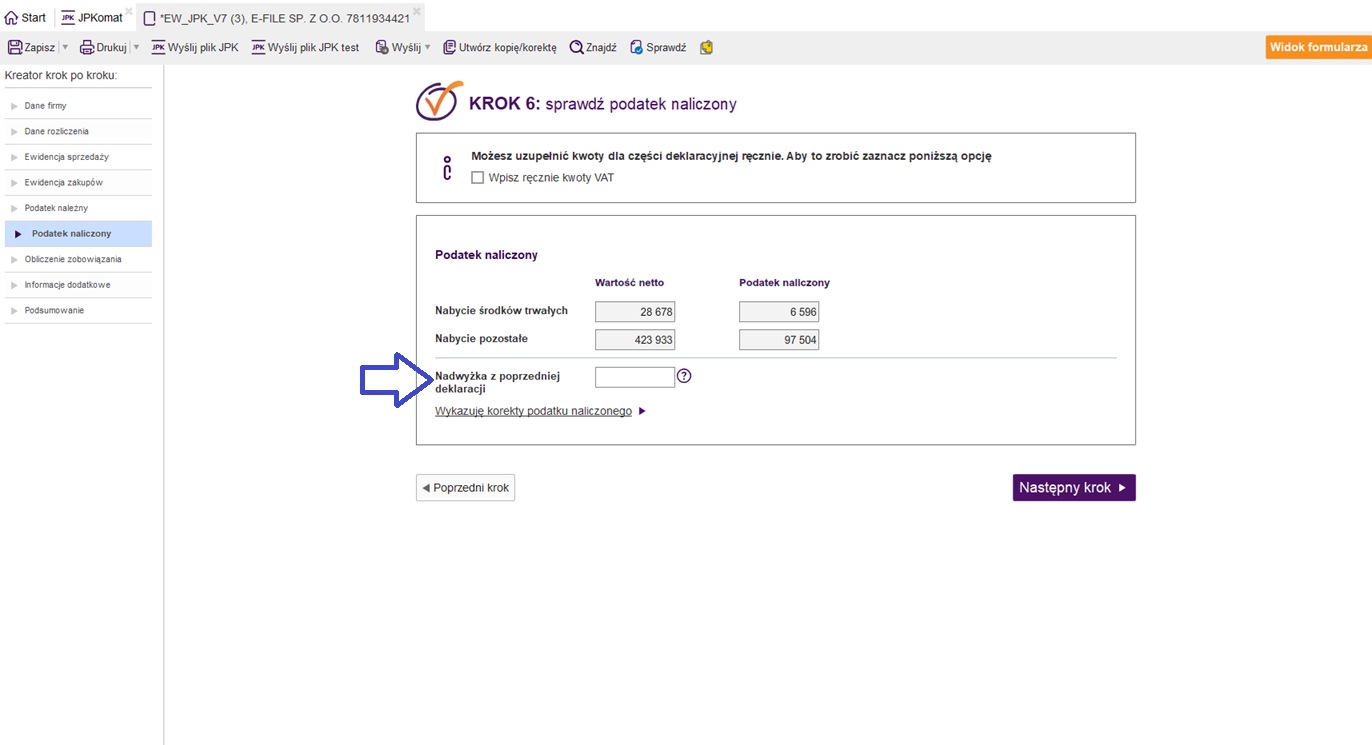Go back with Poprzedni krok button
The height and width of the screenshot is (745, 1372).
click(465, 488)
